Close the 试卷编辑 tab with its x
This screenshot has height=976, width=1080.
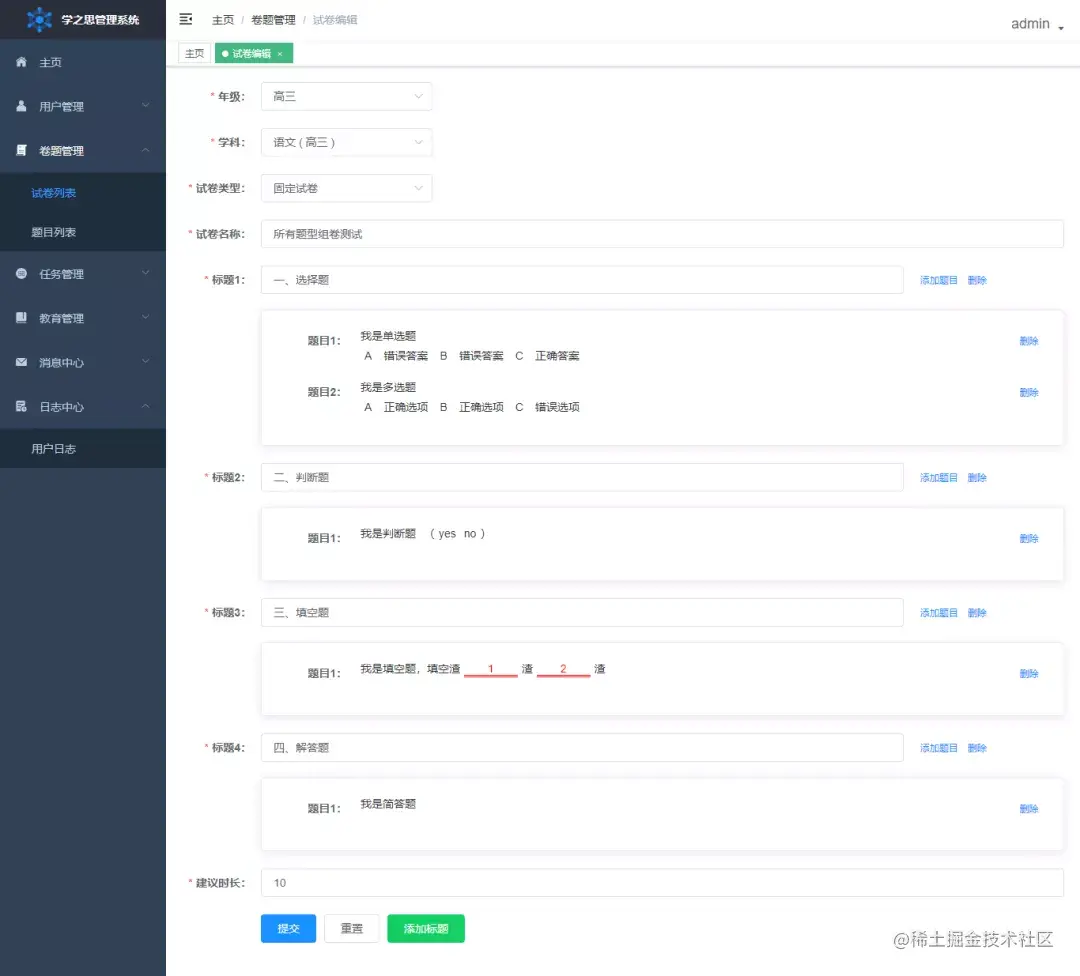280,54
